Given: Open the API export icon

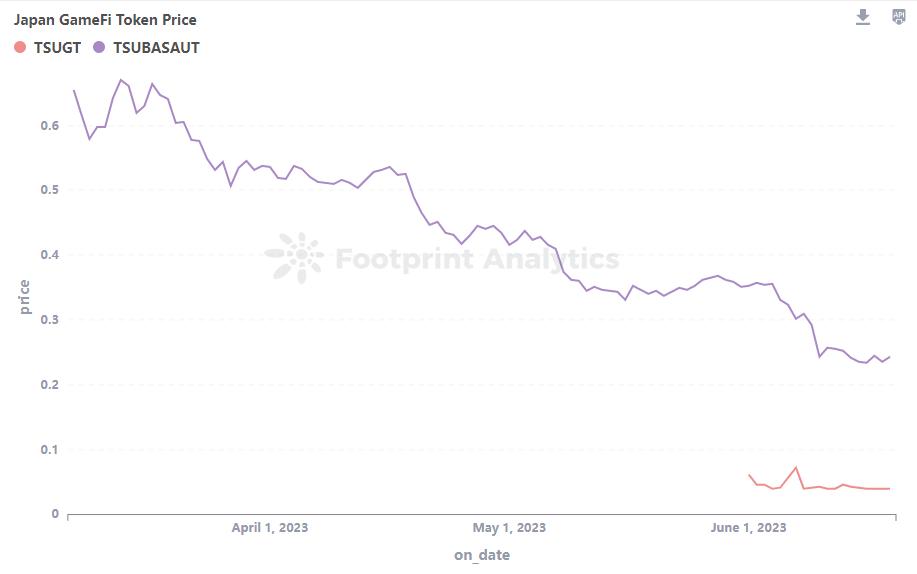Looking at the screenshot, I should pos(898,17).
